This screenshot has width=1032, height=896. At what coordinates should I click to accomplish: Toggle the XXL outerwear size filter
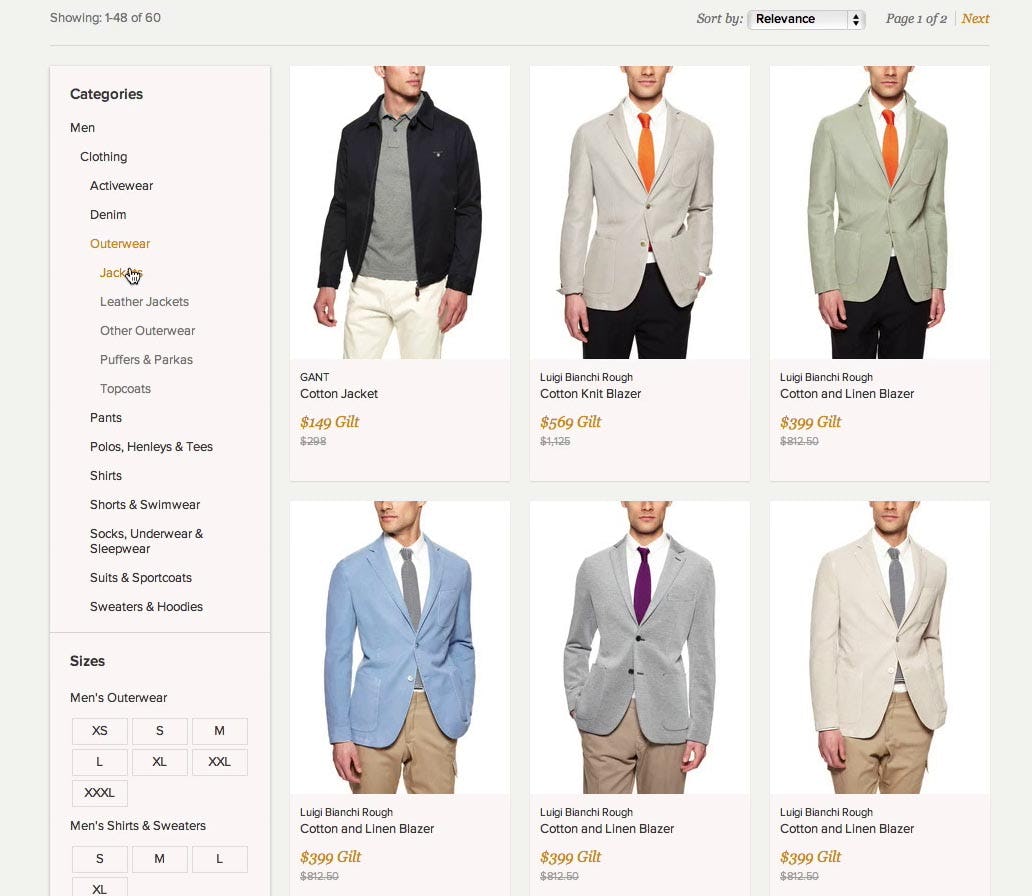pos(219,762)
